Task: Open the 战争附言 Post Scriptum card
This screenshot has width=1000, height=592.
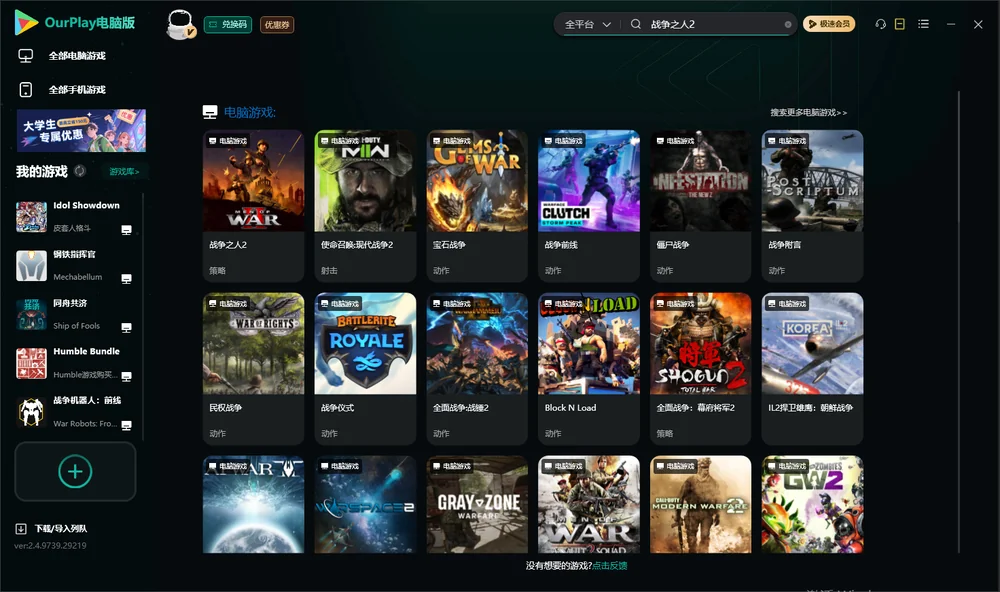Action: [812, 206]
